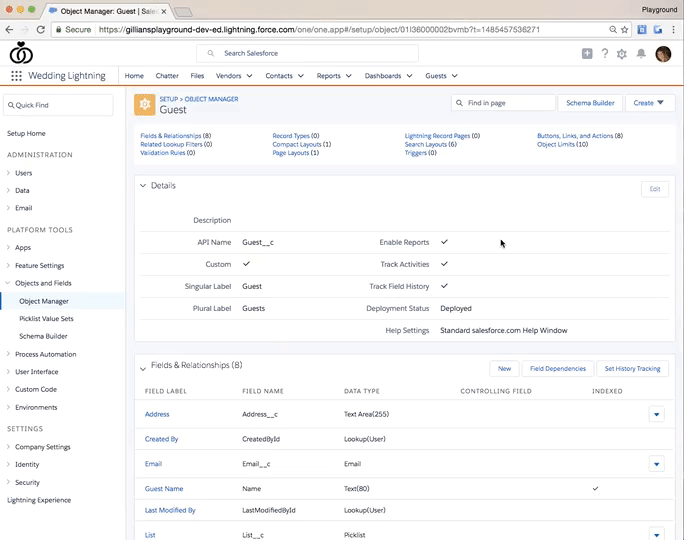Open the Chrome three-dot menu
Screen dimensions: 684x540
[674, 30]
